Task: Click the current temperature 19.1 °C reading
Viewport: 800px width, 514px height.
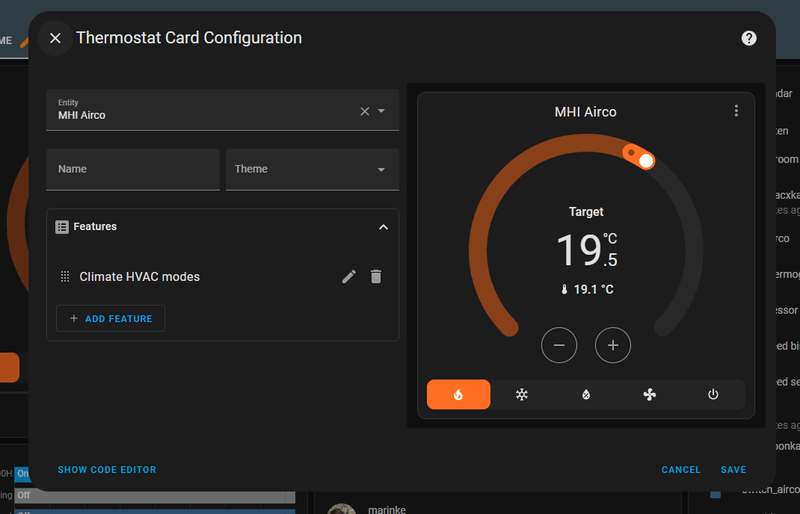Action: 587,289
